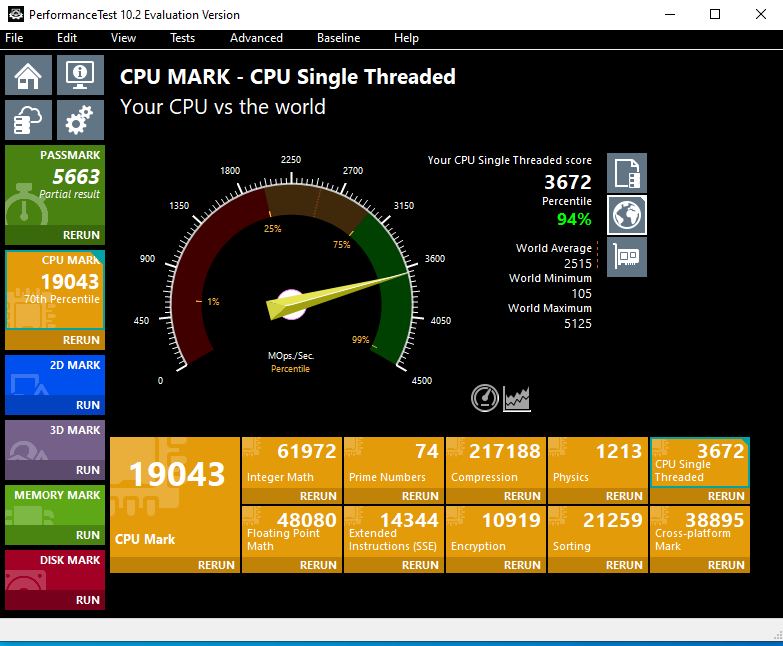
Task: Select the Encryption 10919 tile
Action: click(495, 532)
